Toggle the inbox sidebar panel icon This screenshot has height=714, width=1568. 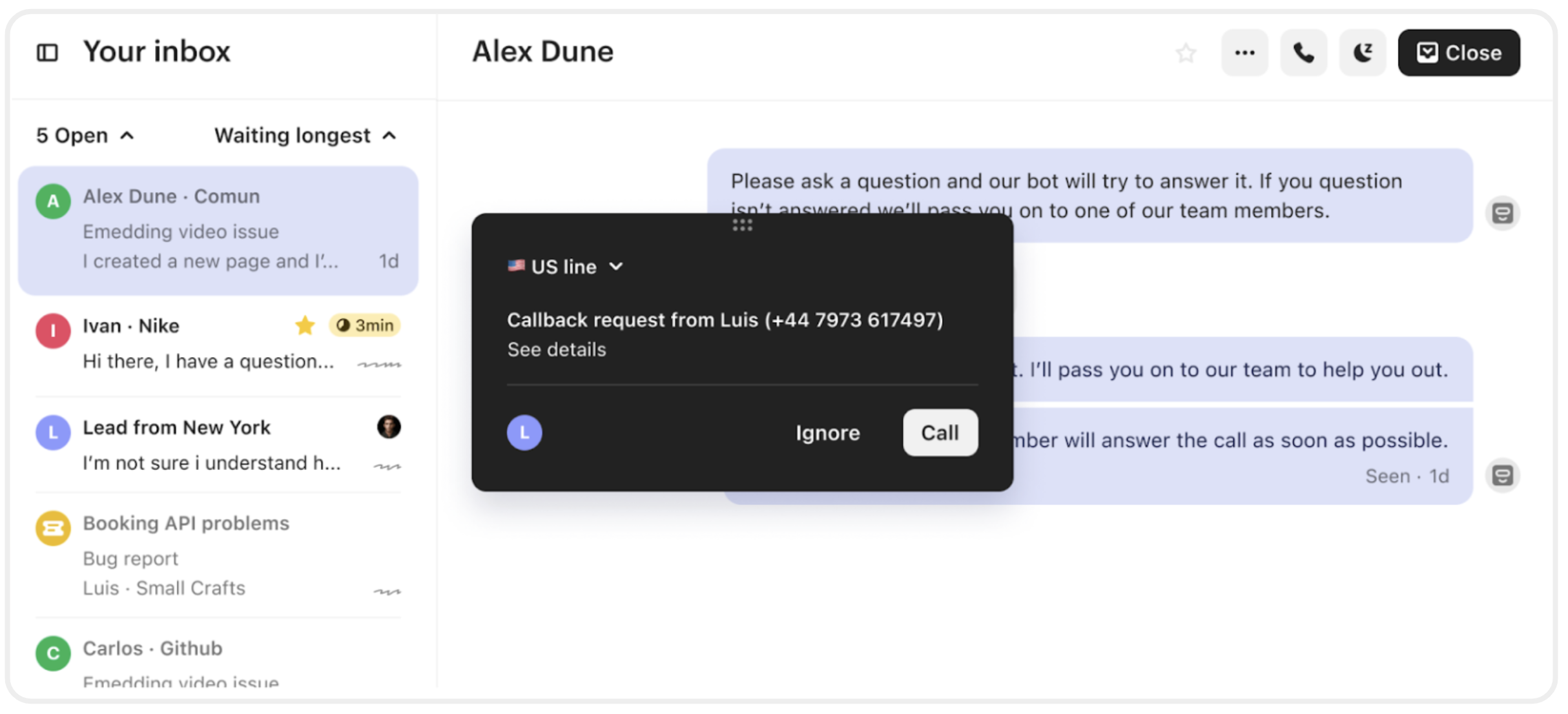pyautogui.click(x=47, y=52)
